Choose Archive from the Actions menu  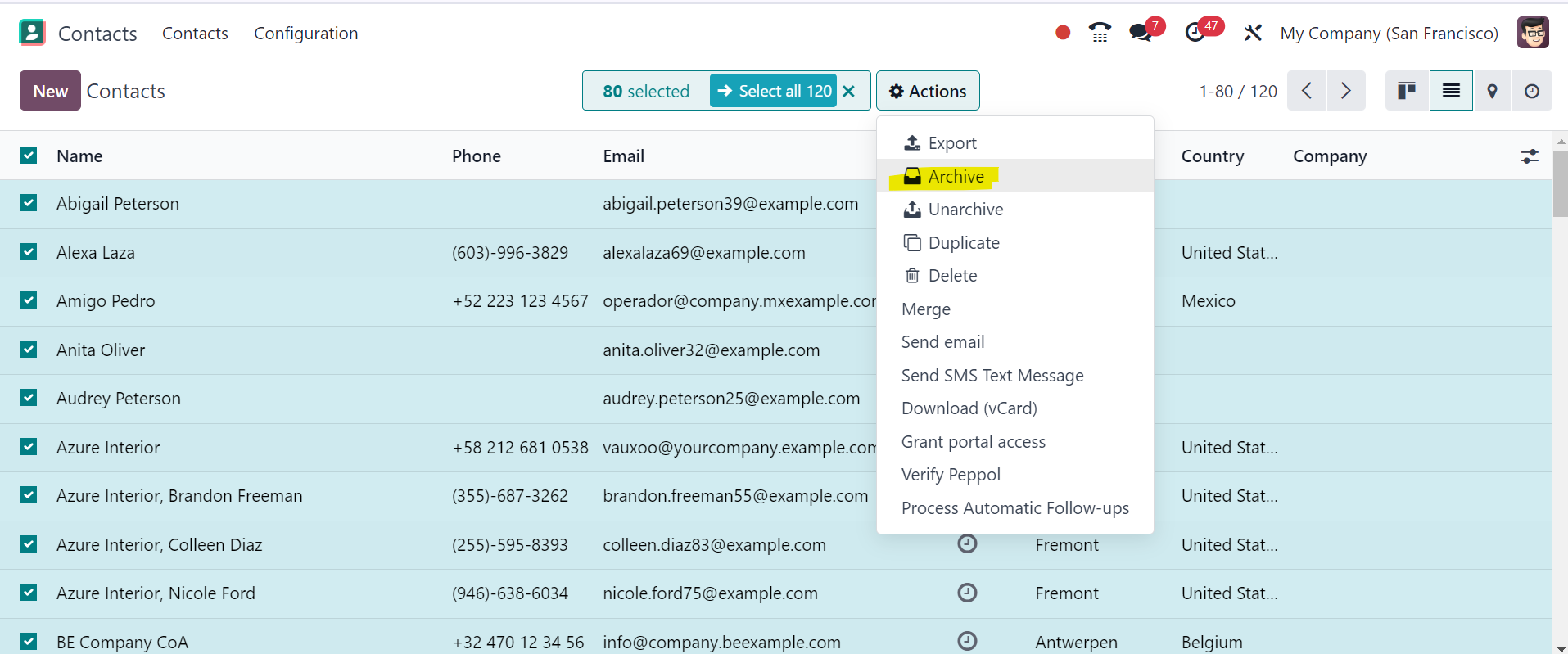tap(956, 177)
